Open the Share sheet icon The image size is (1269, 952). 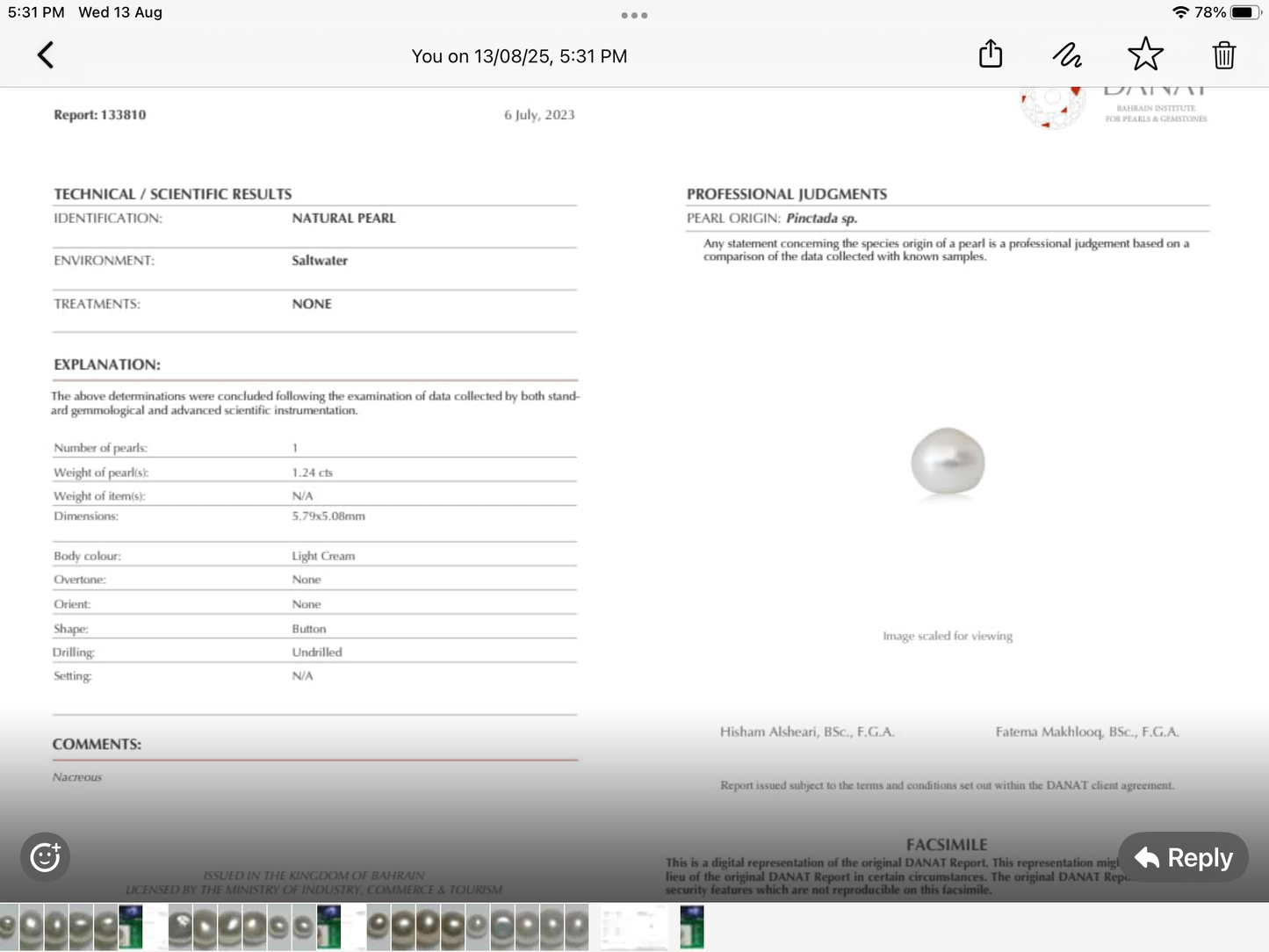coord(990,54)
